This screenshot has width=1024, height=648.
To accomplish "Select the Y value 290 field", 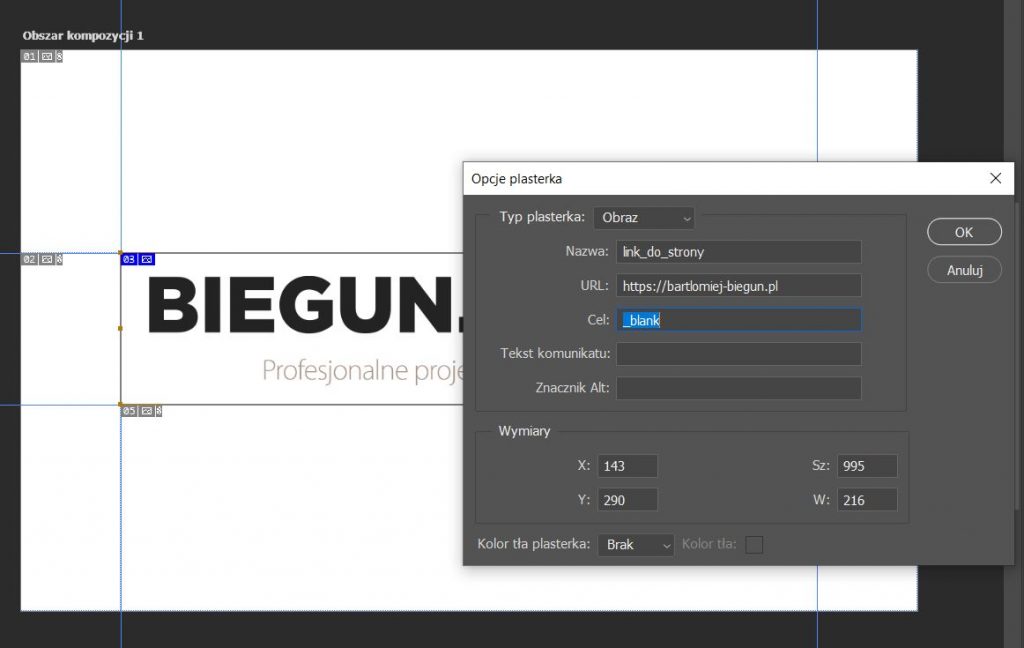I will coord(628,500).
